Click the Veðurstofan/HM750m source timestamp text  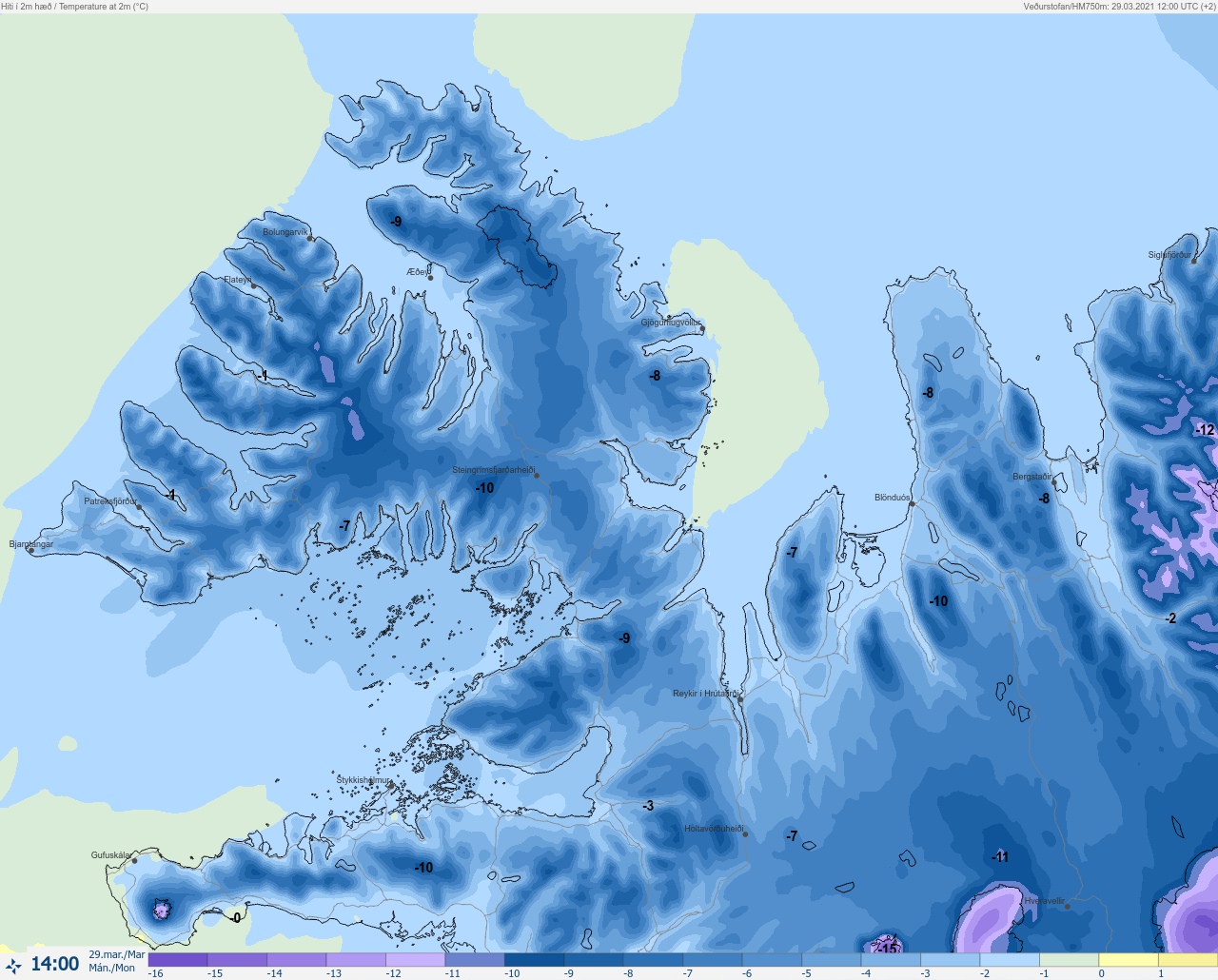pyautogui.click(x=1119, y=7)
